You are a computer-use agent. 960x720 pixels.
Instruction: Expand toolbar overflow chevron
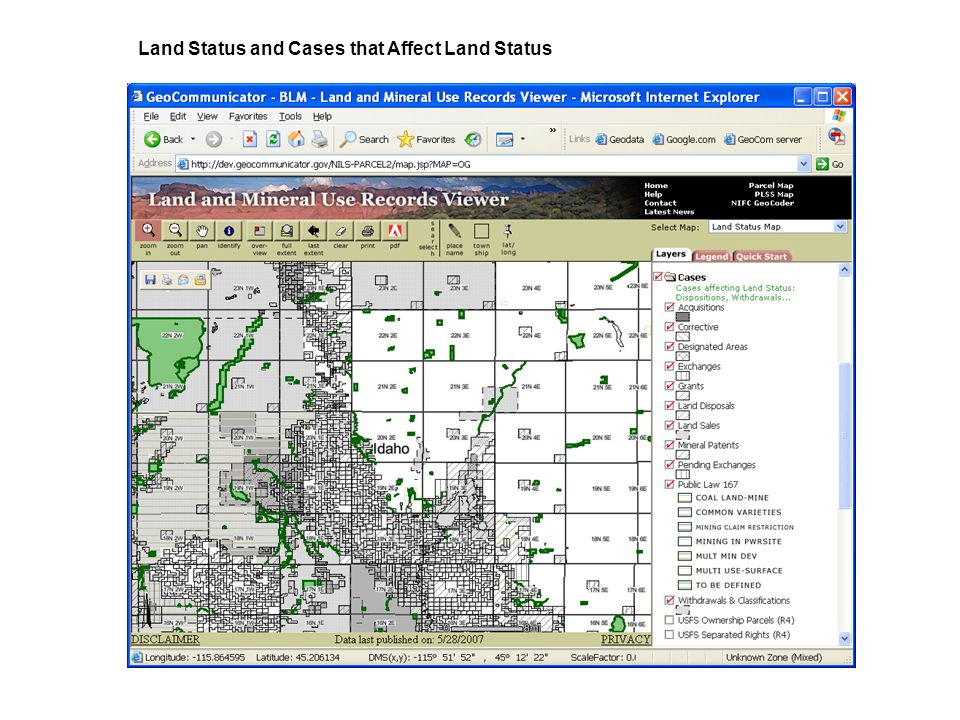point(552,130)
